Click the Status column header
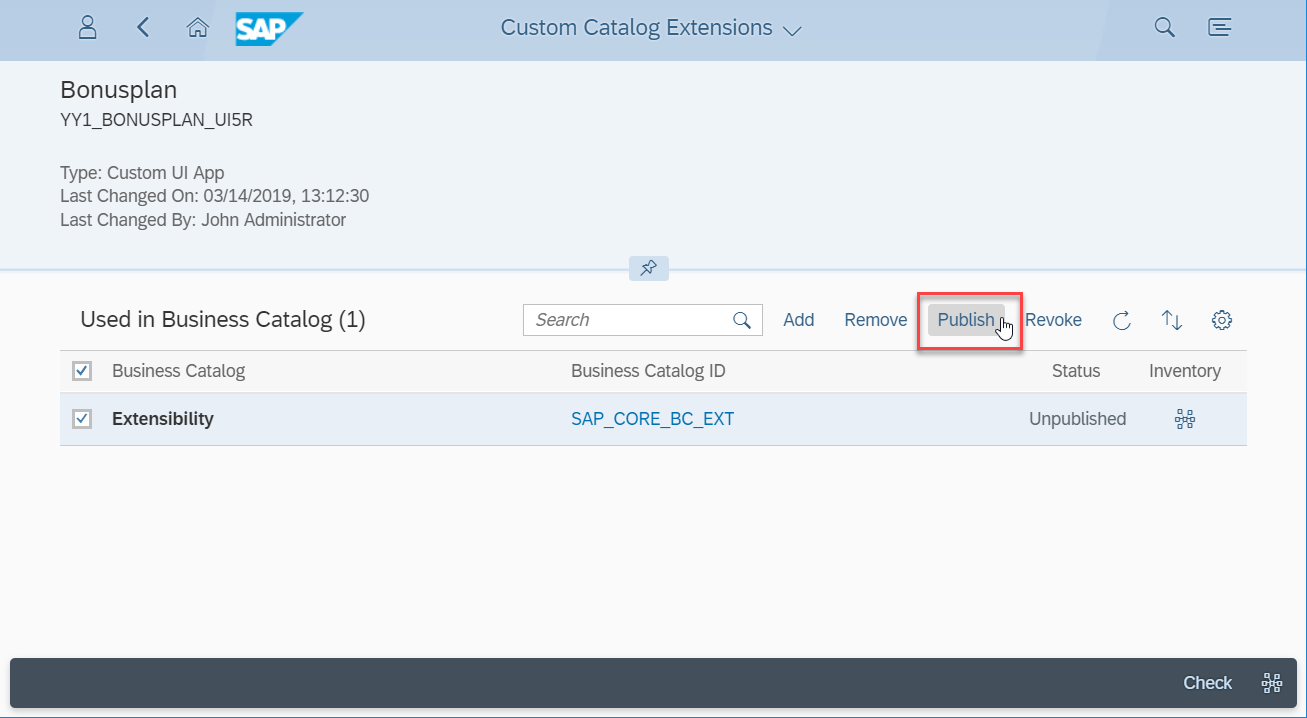1307x718 pixels. 1076,371
